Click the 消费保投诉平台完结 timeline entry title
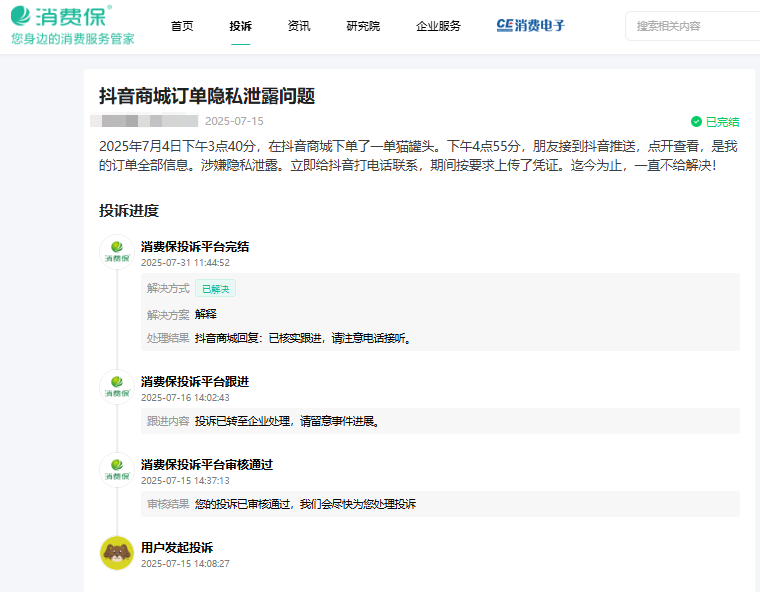760x592 pixels. [195, 246]
